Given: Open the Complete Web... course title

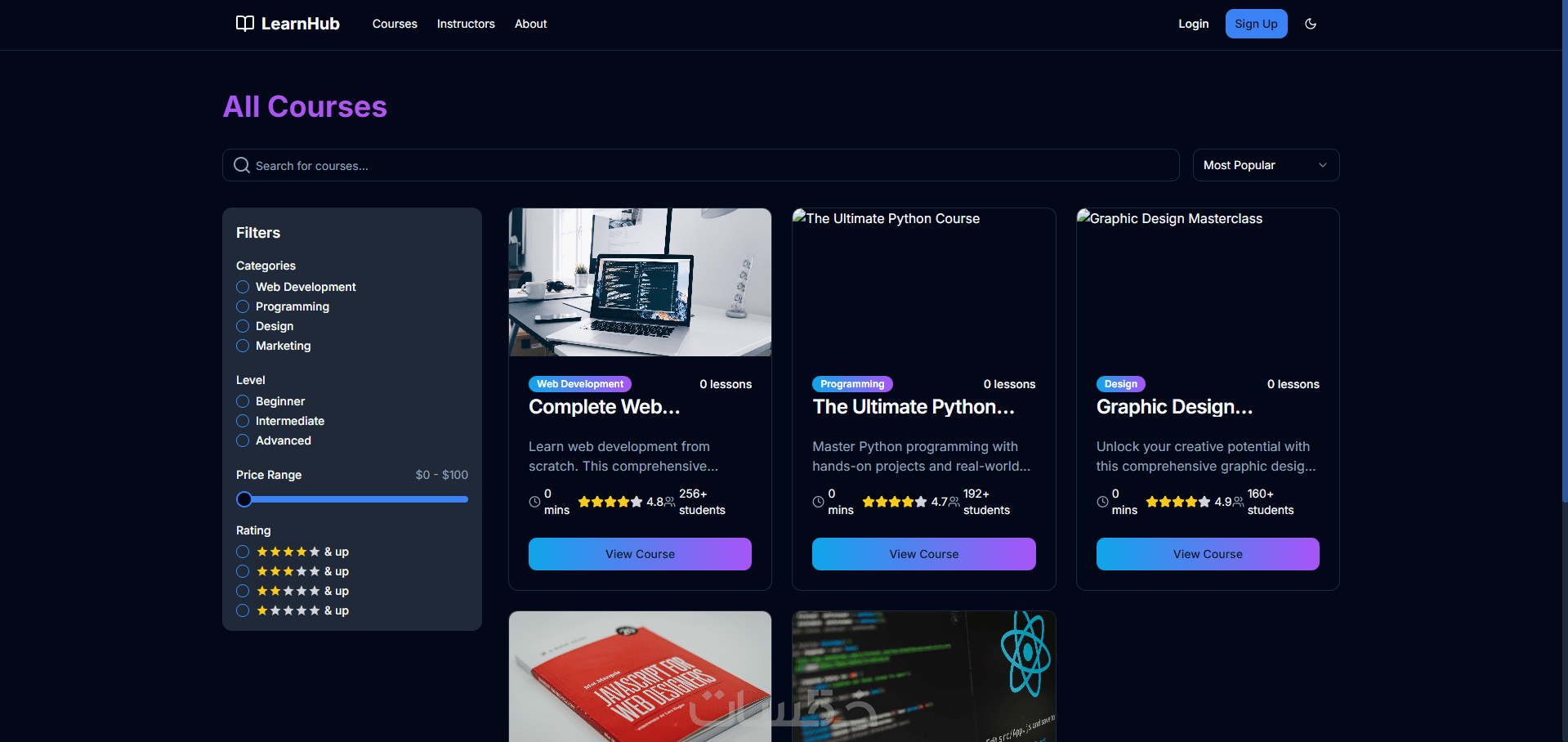Looking at the screenshot, I should (x=605, y=407).
